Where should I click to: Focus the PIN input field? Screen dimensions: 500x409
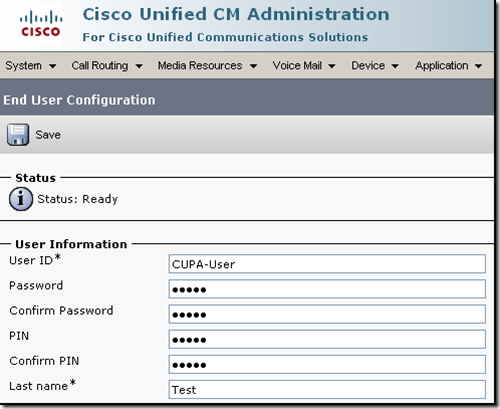tap(327, 339)
